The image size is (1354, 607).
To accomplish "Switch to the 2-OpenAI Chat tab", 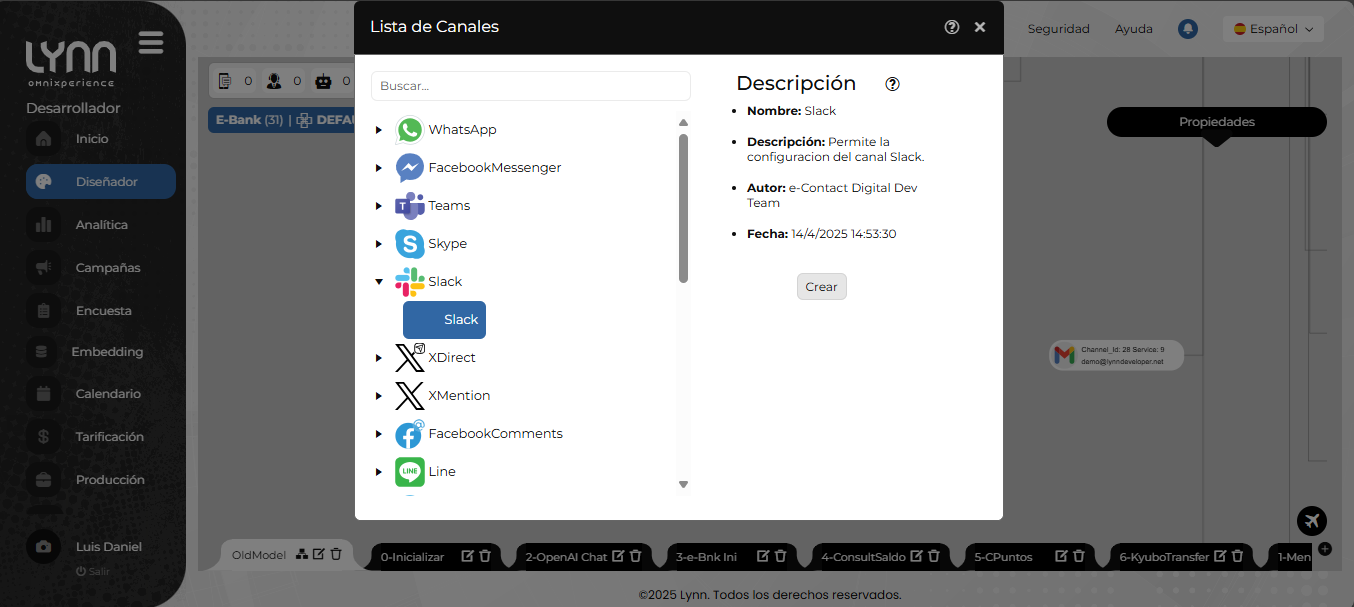I will tap(566, 557).
